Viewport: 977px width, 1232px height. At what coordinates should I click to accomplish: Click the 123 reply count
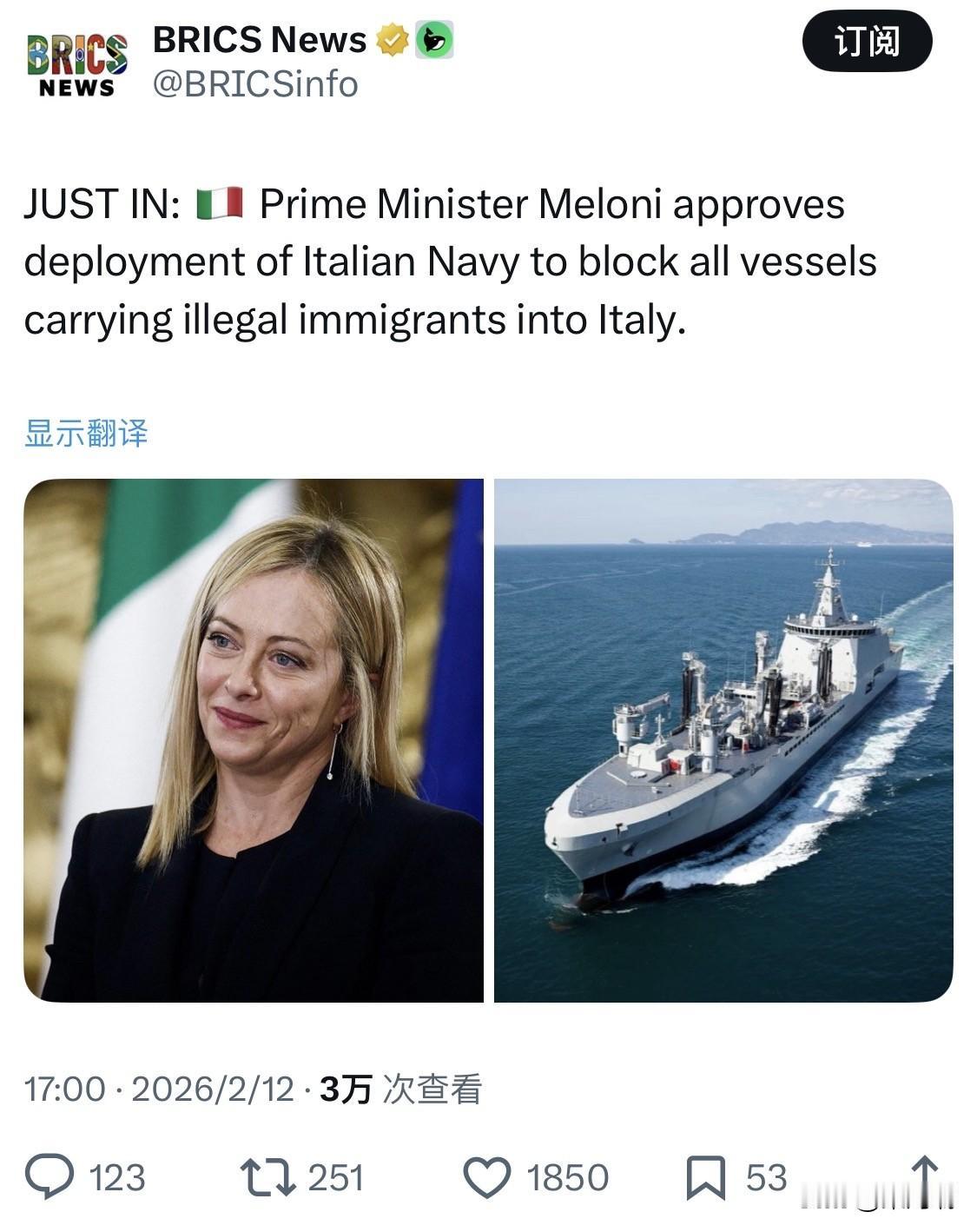(x=117, y=1178)
